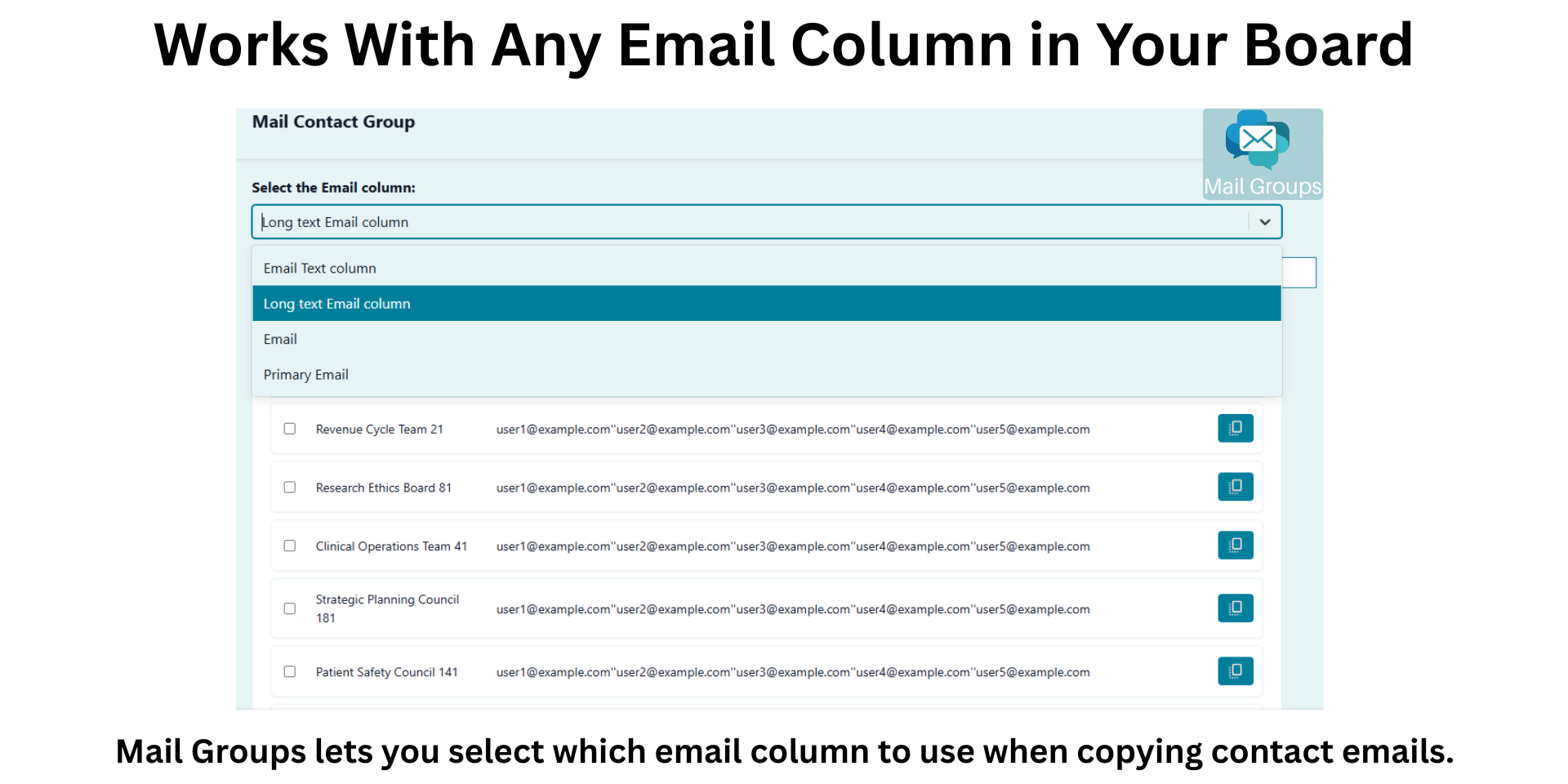Screen dimensions: 1568x784
Task: Mark the Patient Safety Council 141 checkbox
Action: click(290, 672)
